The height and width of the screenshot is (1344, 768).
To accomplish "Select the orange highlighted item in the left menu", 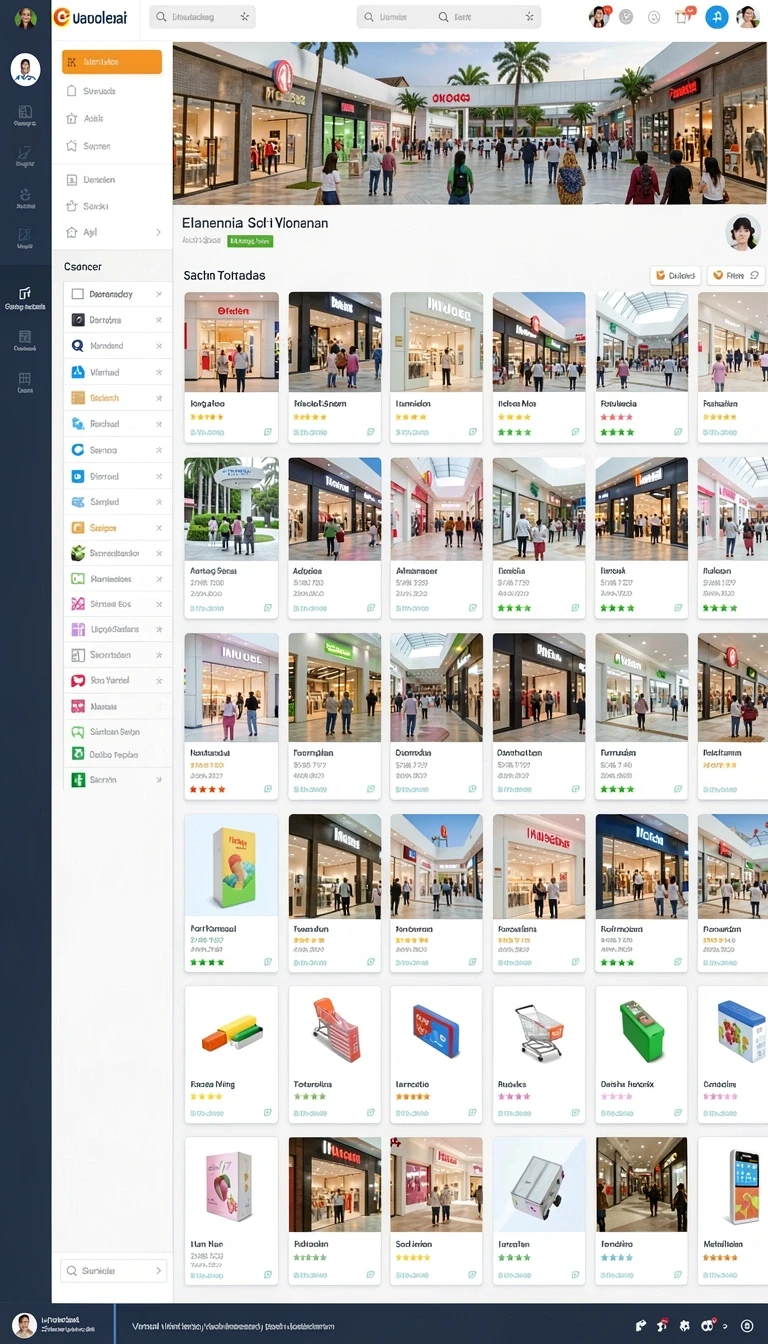I will pyautogui.click(x=112, y=62).
